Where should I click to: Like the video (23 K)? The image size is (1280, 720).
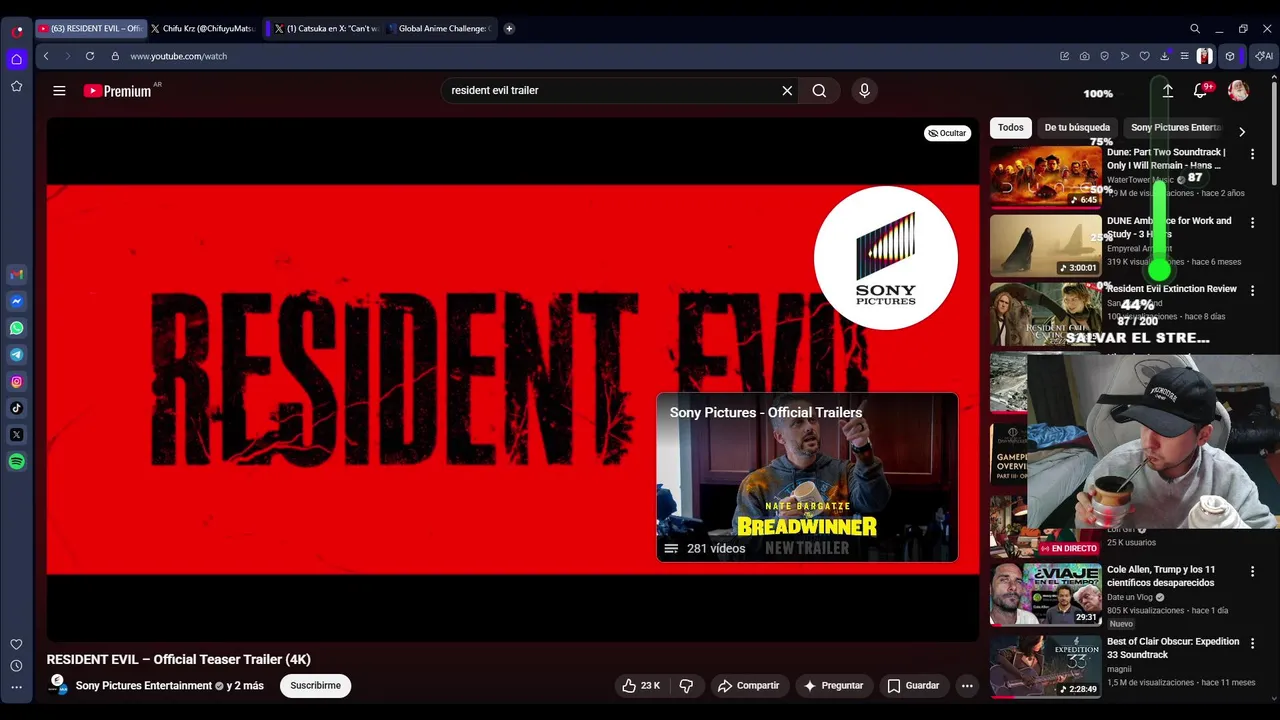[x=640, y=686]
